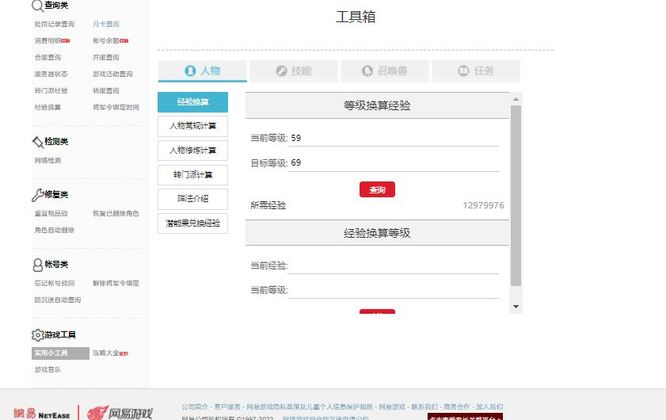Click the 等级换算经验 section header

point(377,105)
